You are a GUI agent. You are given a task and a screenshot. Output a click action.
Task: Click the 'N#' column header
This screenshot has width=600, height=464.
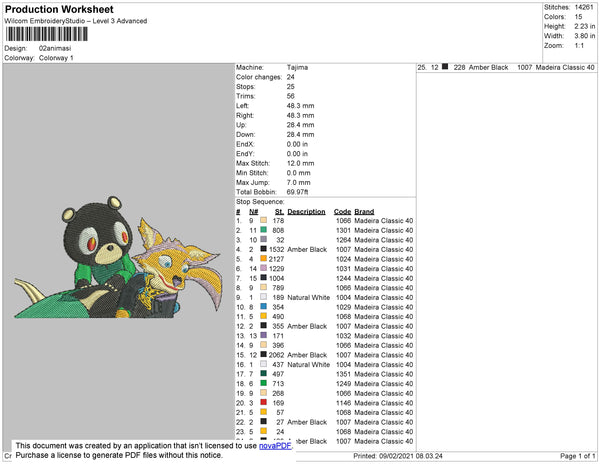(x=254, y=212)
